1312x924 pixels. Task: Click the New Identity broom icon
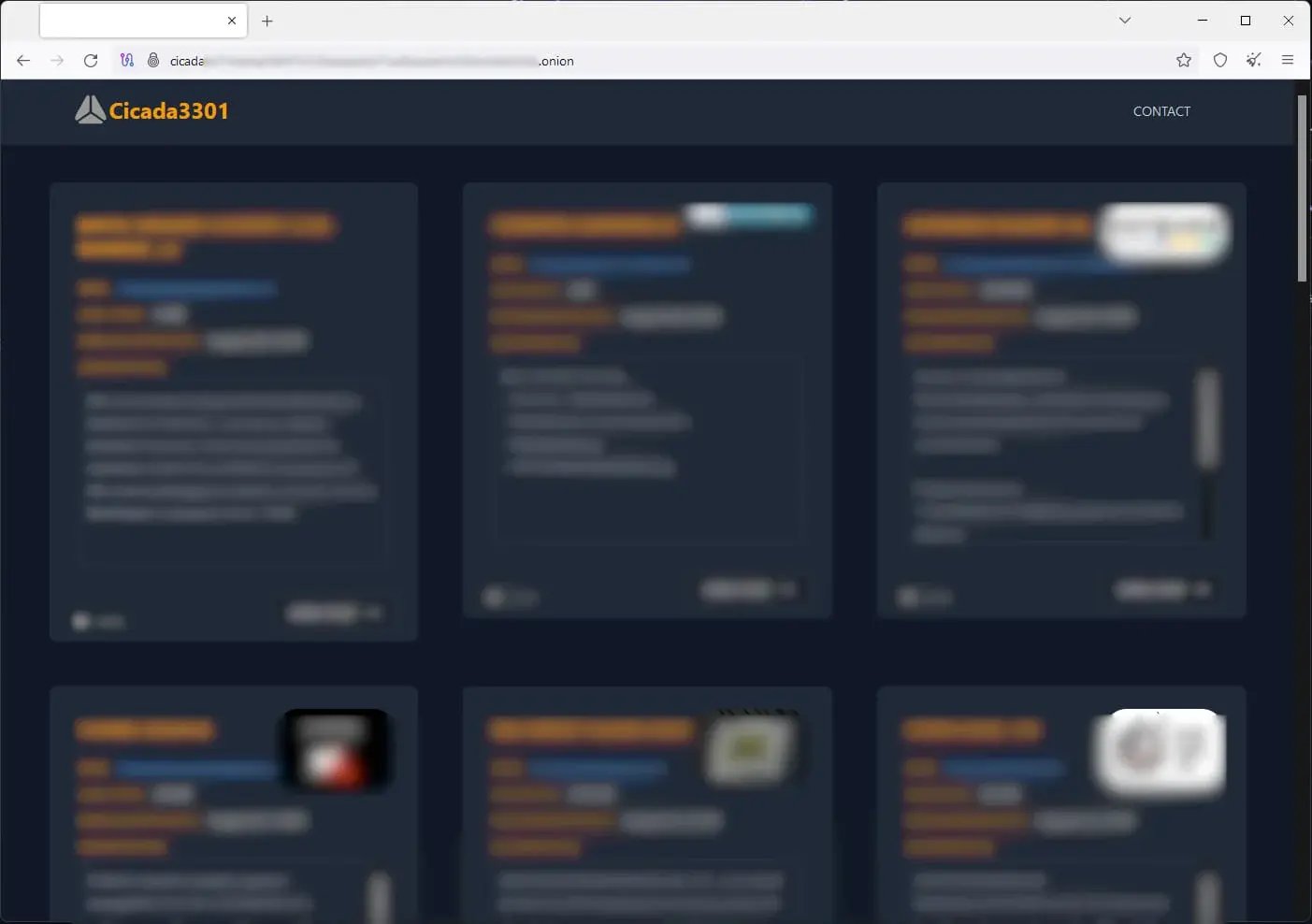[x=1254, y=61]
